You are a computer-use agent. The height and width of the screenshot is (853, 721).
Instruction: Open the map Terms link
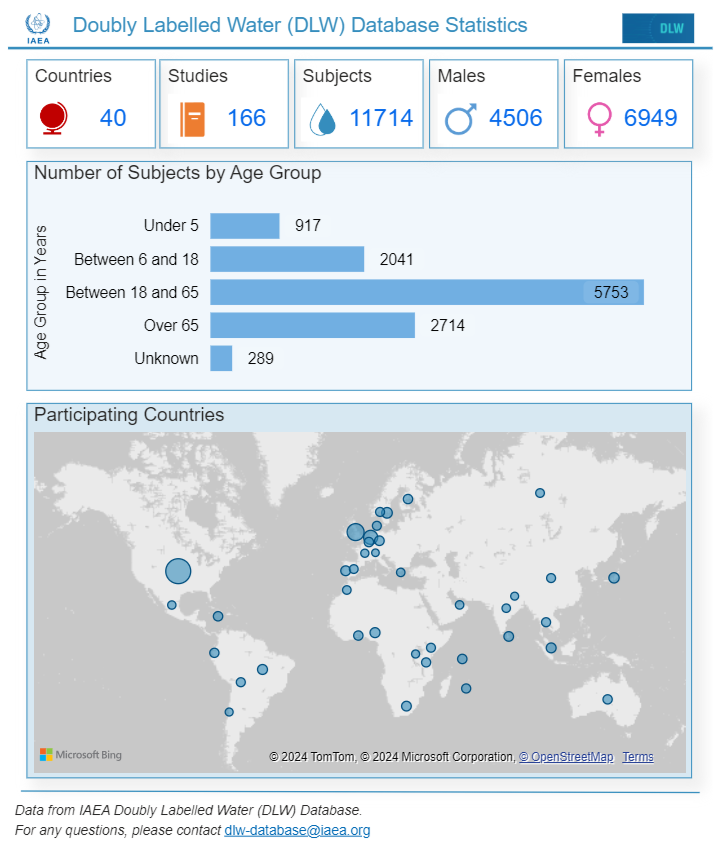point(638,757)
